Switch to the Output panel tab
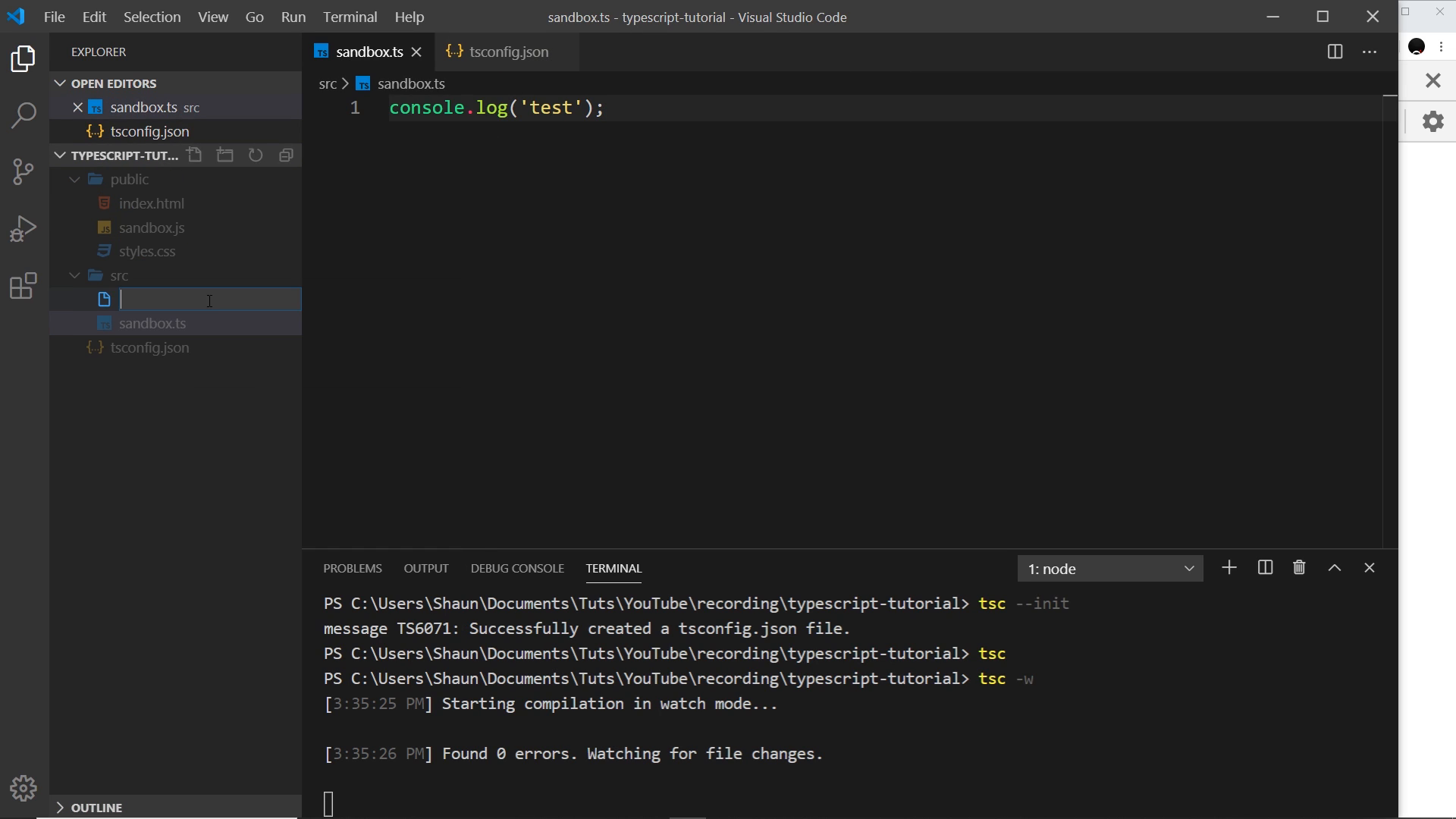 click(x=426, y=568)
